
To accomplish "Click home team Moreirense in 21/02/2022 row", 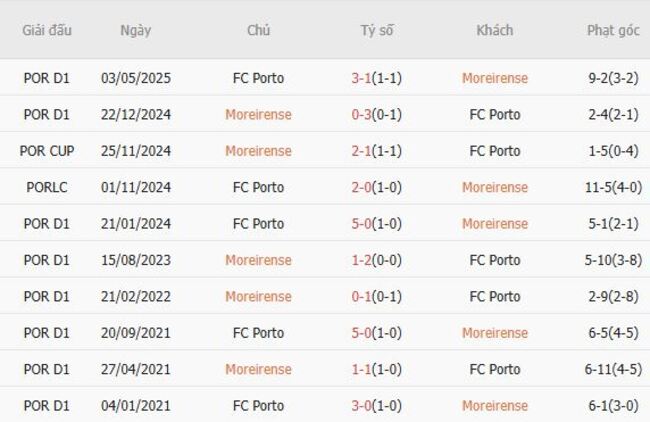I will [x=258, y=296].
